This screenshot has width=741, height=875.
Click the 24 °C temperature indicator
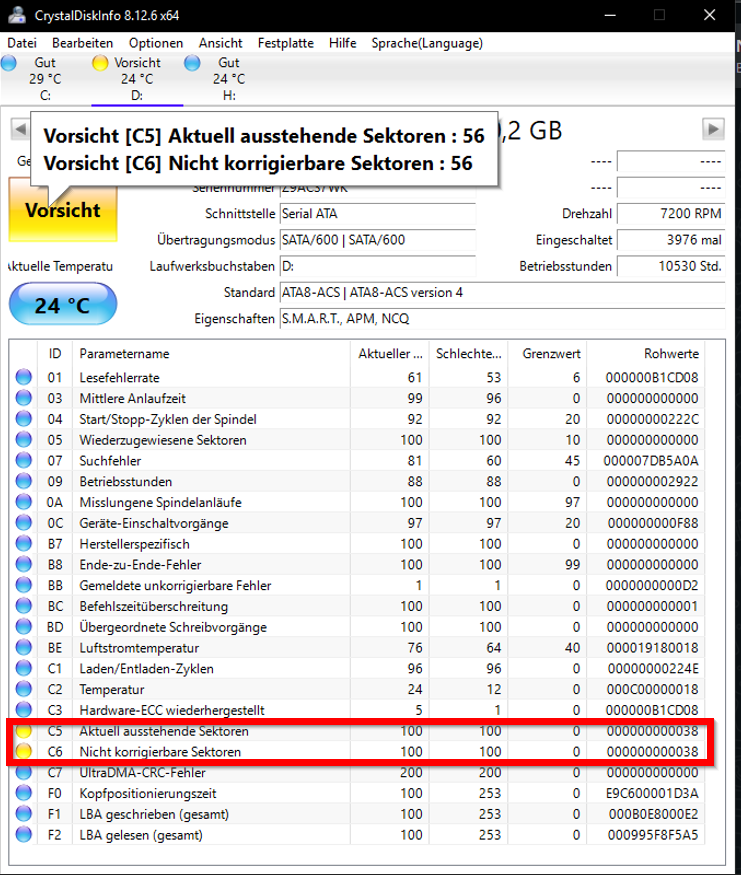point(62,305)
